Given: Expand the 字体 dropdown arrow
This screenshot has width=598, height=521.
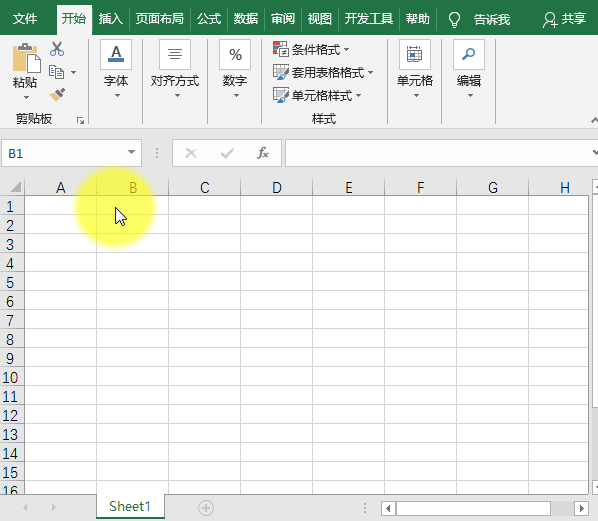Looking at the screenshot, I should [x=117, y=96].
